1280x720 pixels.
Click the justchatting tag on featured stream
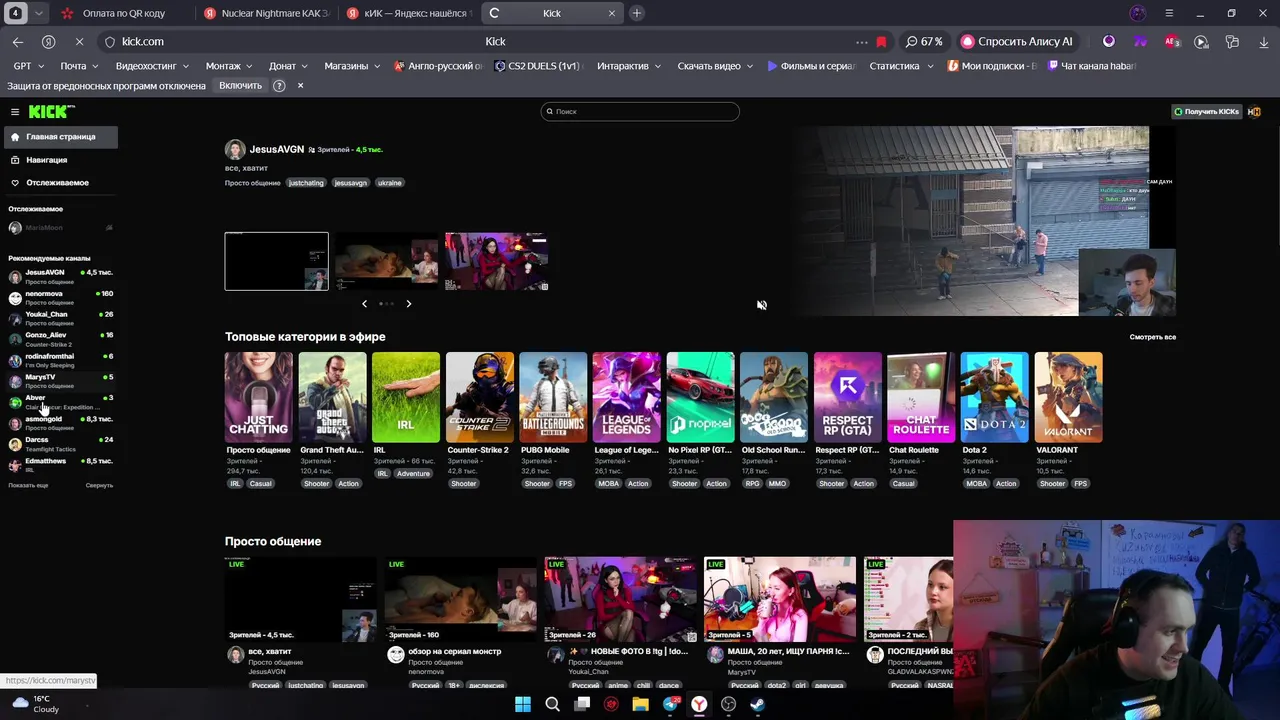pyautogui.click(x=306, y=183)
